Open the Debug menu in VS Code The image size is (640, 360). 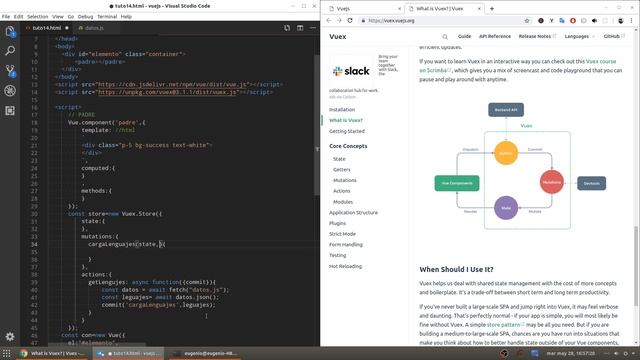(x=85, y=17)
